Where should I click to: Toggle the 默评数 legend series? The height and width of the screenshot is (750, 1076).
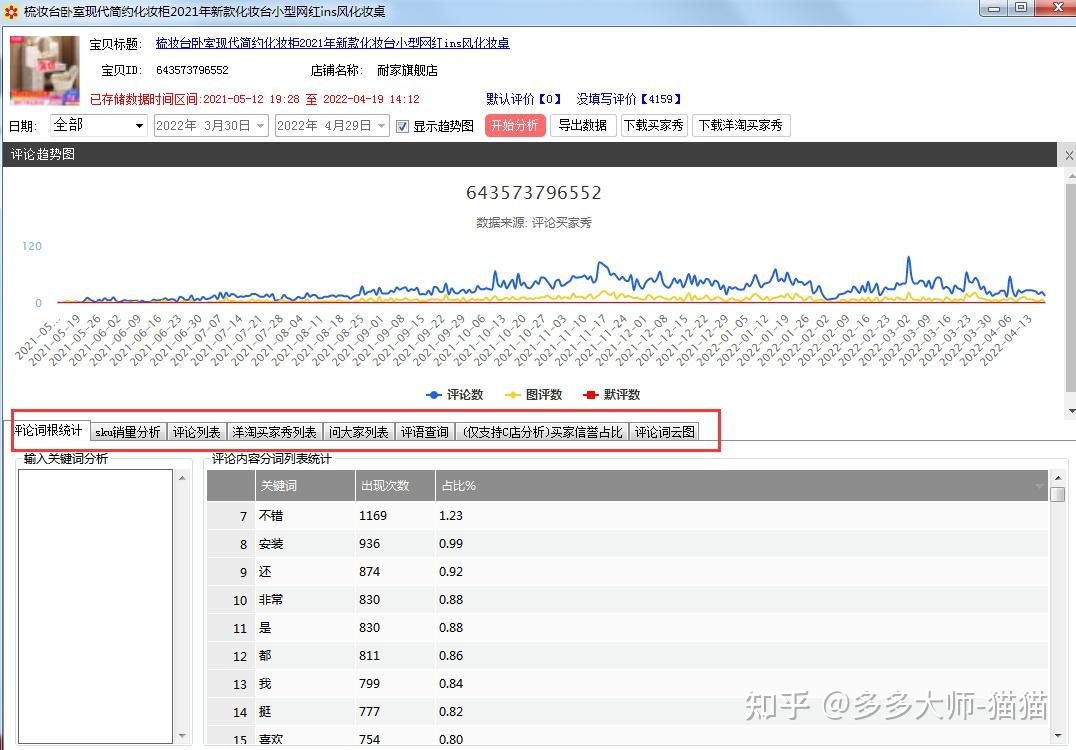pyautogui.click(x=611, y=395)
